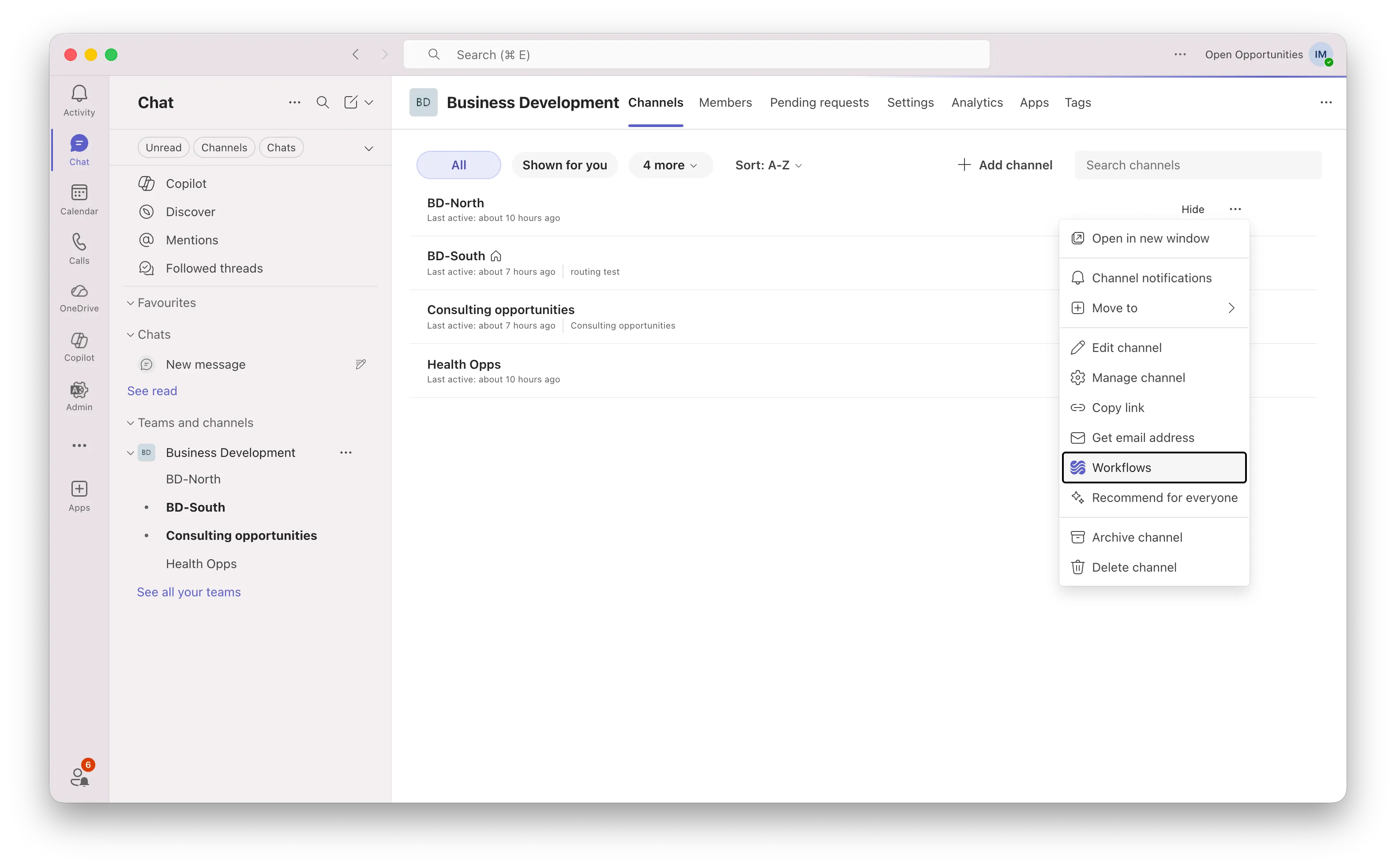Click the Search channels field

pos(1198,165)
